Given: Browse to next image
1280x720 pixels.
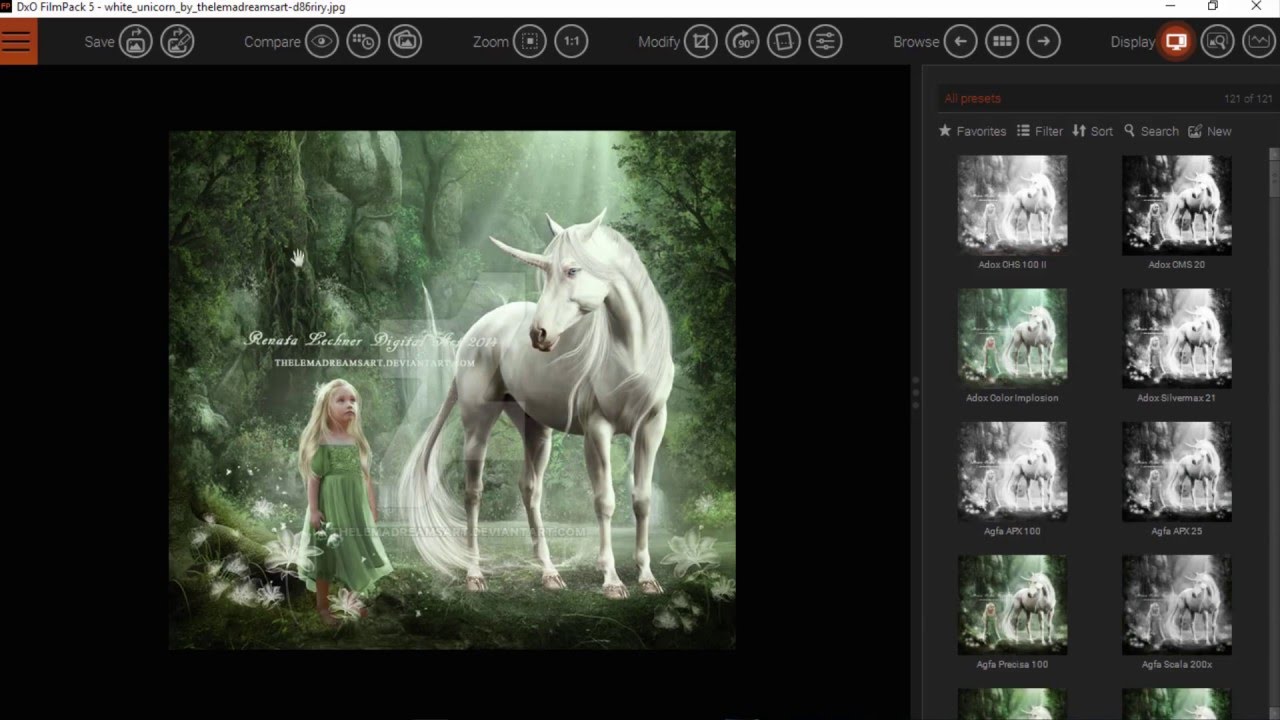Looking at the screenshot, I should 1043,42.
